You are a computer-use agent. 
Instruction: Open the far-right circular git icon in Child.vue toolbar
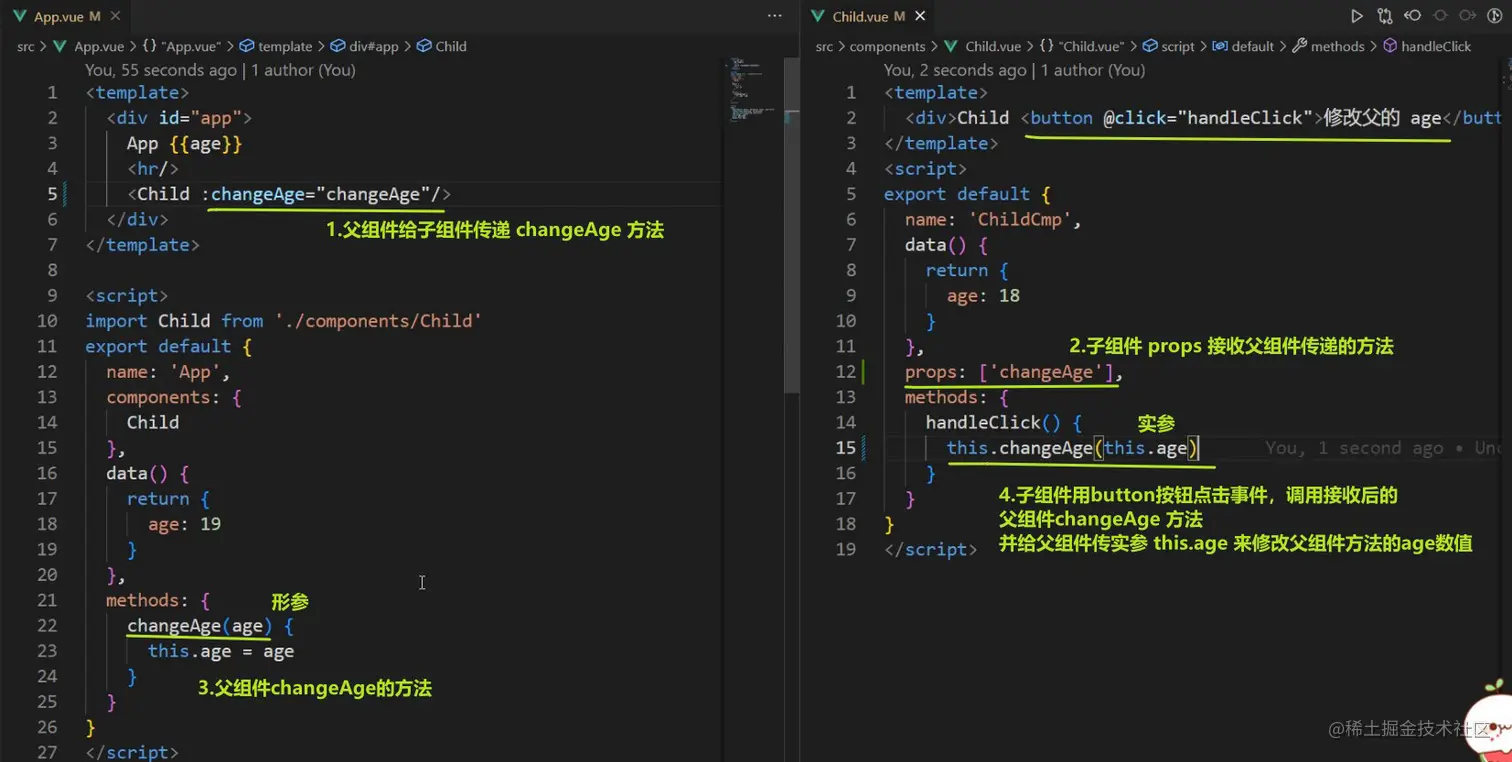coord(1495,16)
